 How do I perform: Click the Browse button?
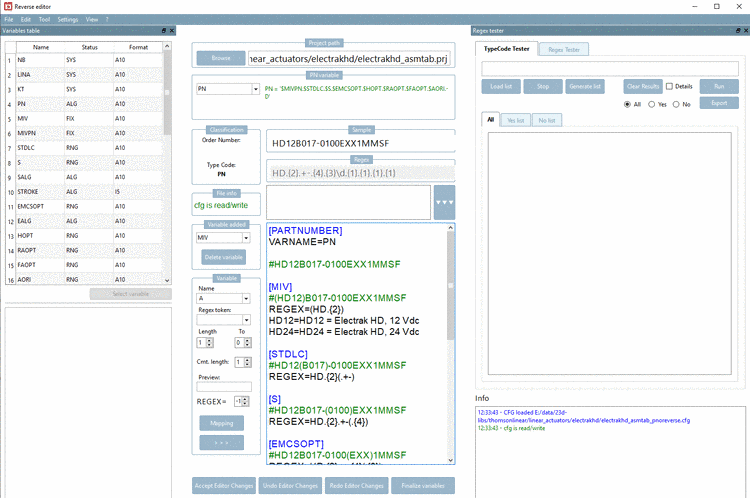click(221, 58)
